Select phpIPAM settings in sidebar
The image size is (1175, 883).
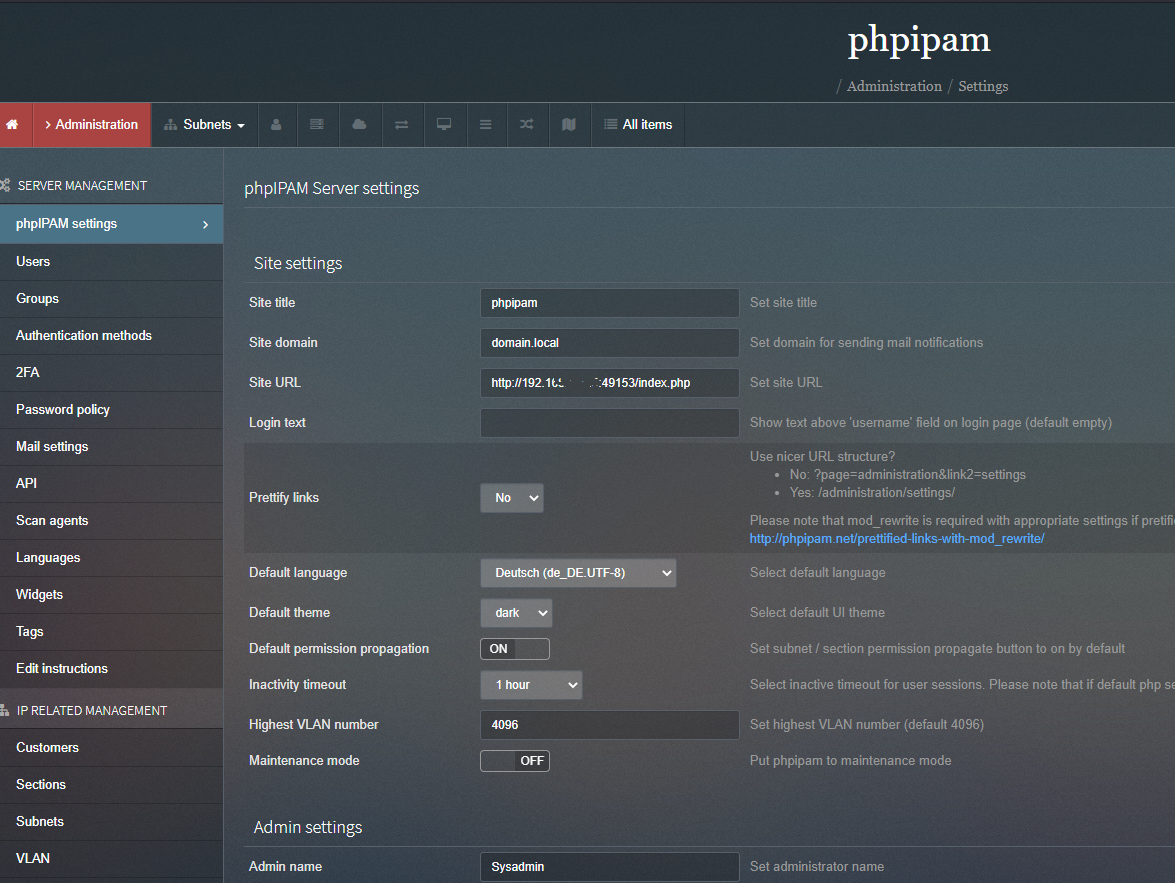(x=112, y=224)
